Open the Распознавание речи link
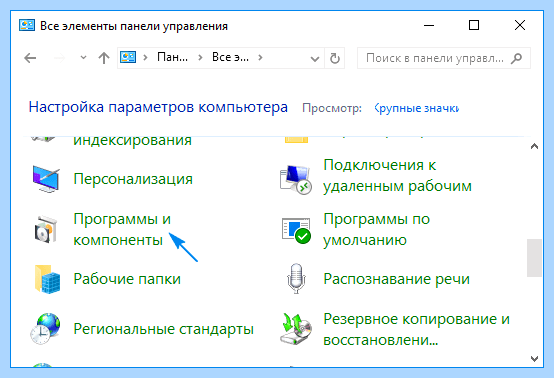554x378 pixels. click(x=396, y=279)
